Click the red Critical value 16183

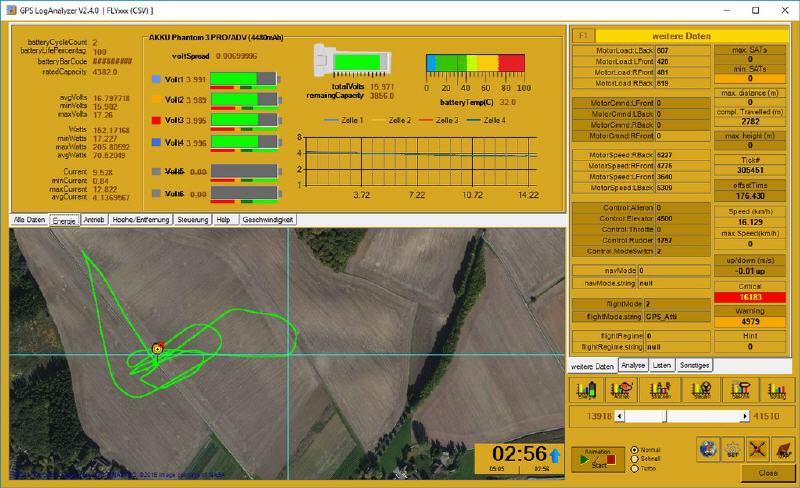coord(749,297)
